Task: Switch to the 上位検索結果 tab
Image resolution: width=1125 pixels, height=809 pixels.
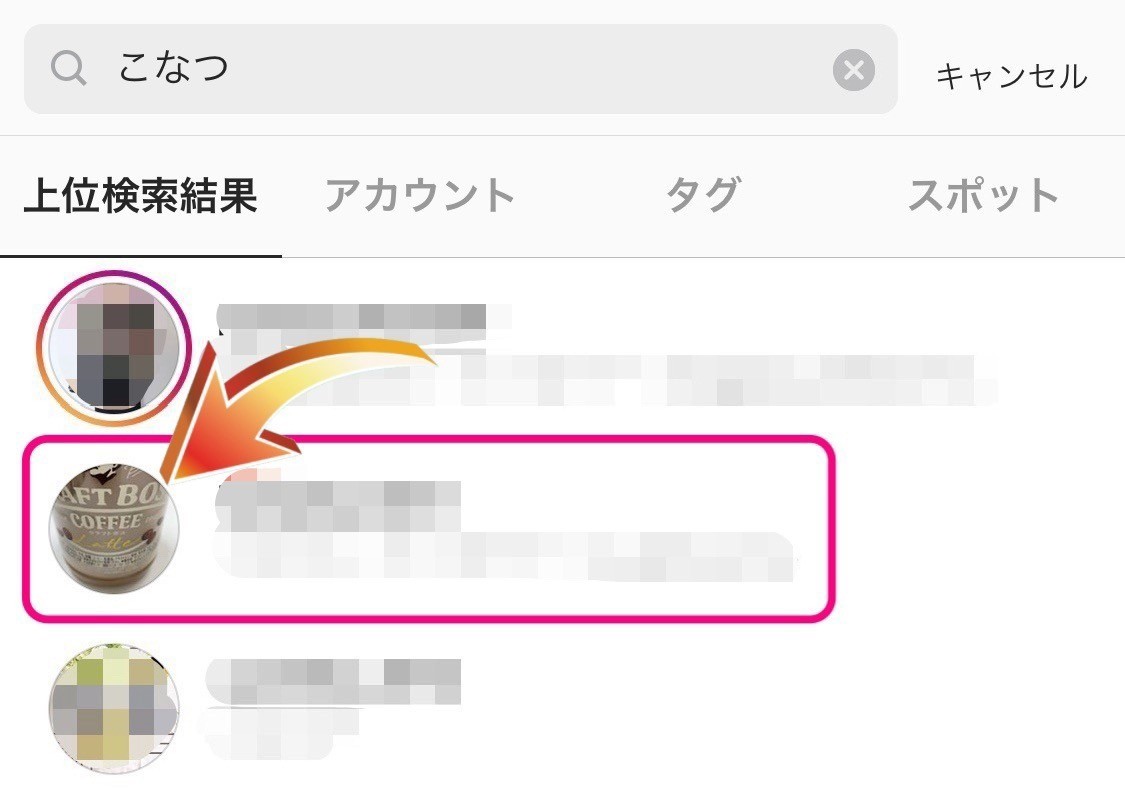Action: (x=141, y=196)
